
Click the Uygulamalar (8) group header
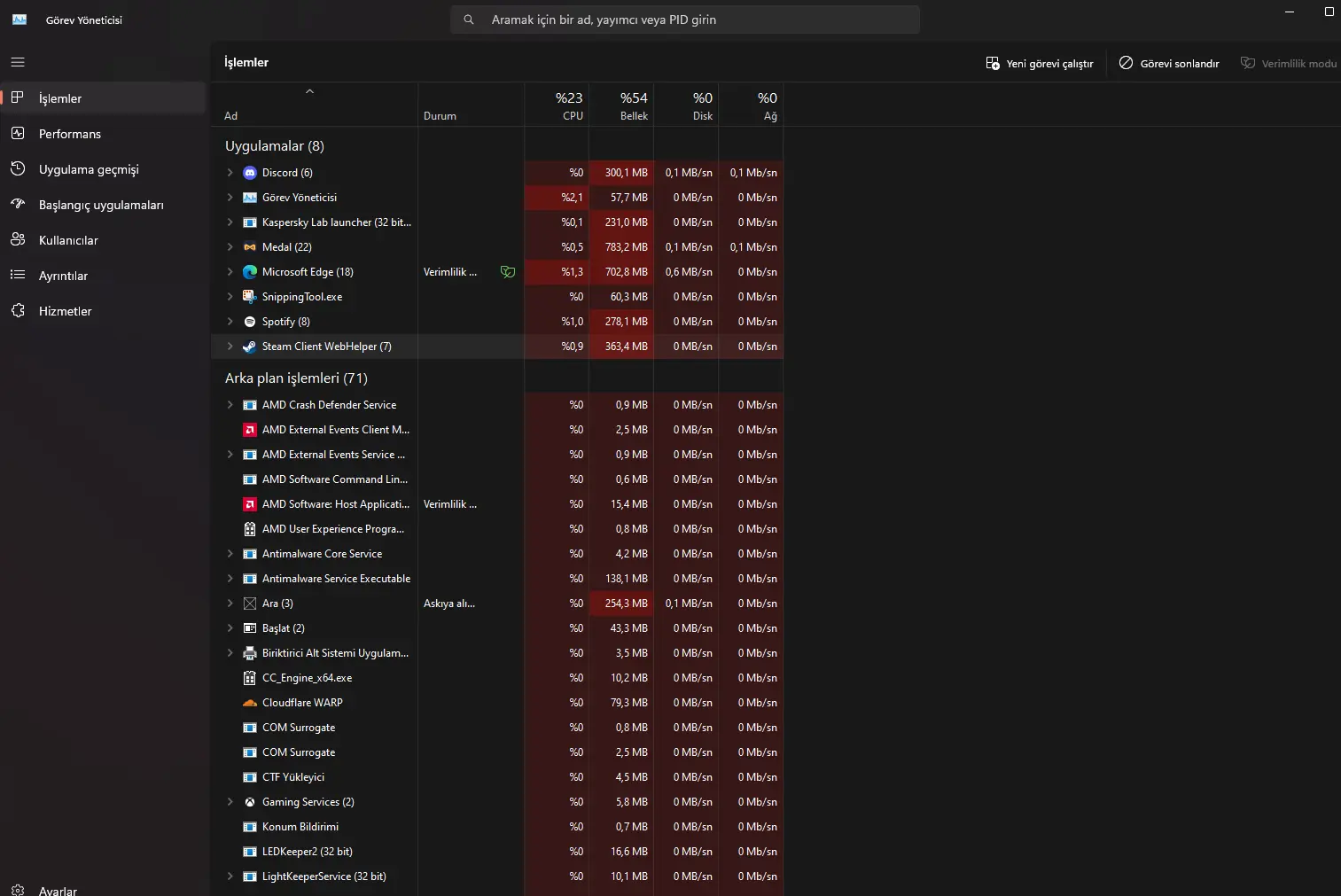pos(275,146)
